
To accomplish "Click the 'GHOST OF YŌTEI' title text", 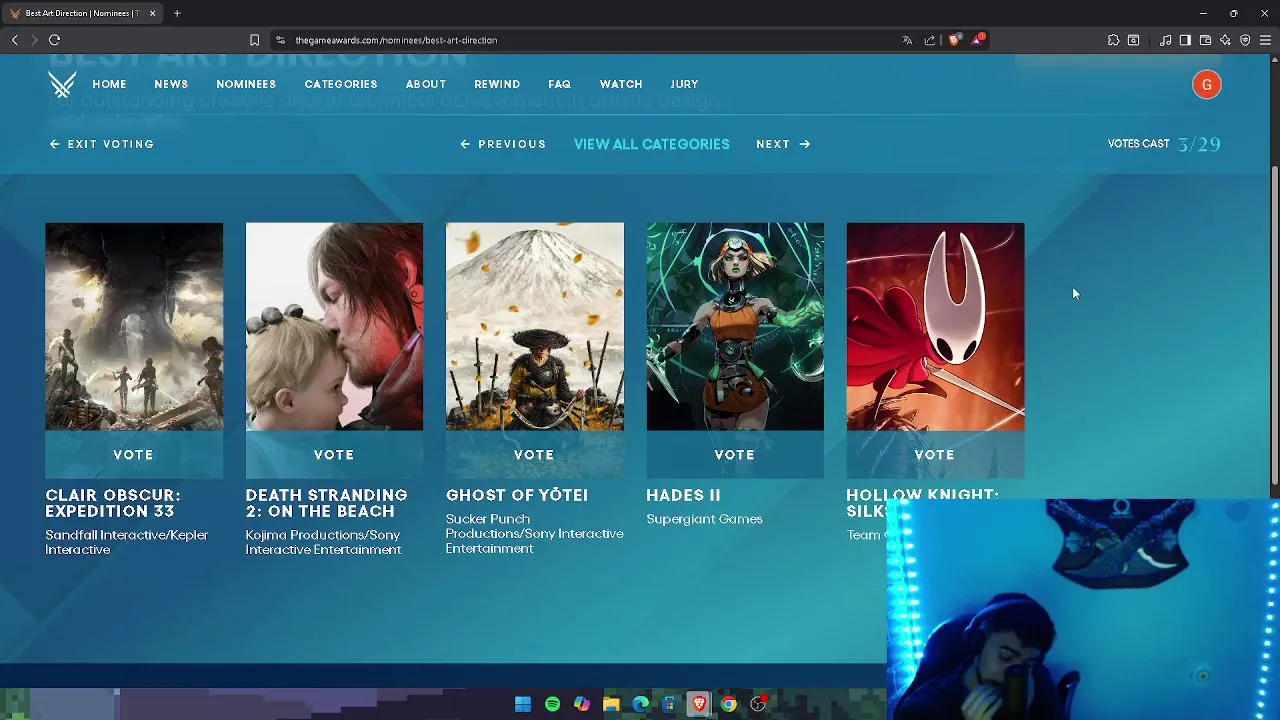I will 517,495.
